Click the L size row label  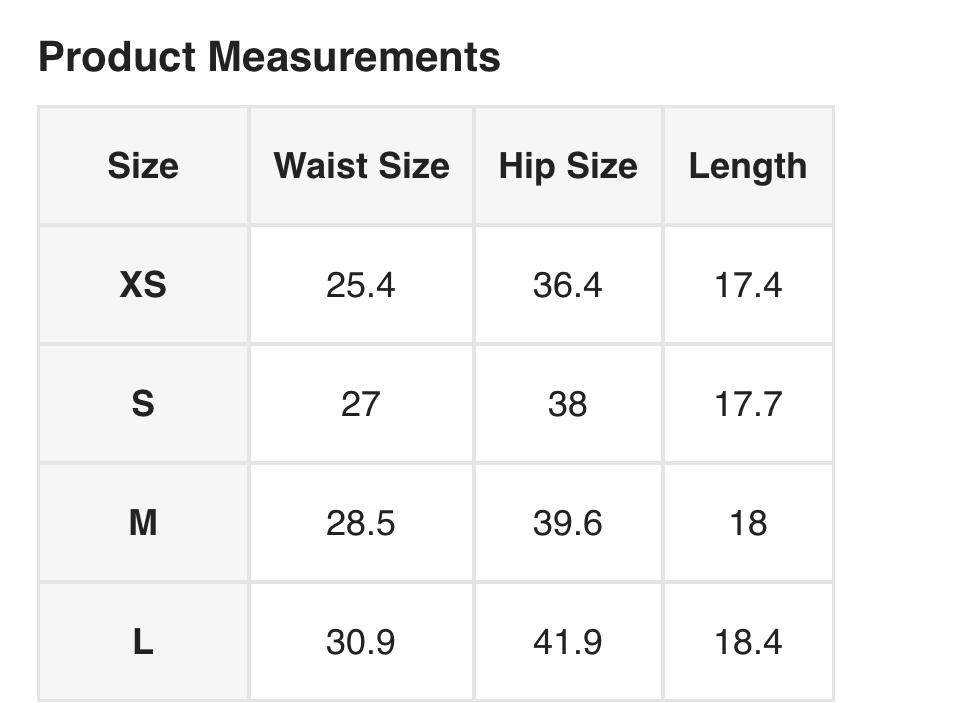point(143,642)
